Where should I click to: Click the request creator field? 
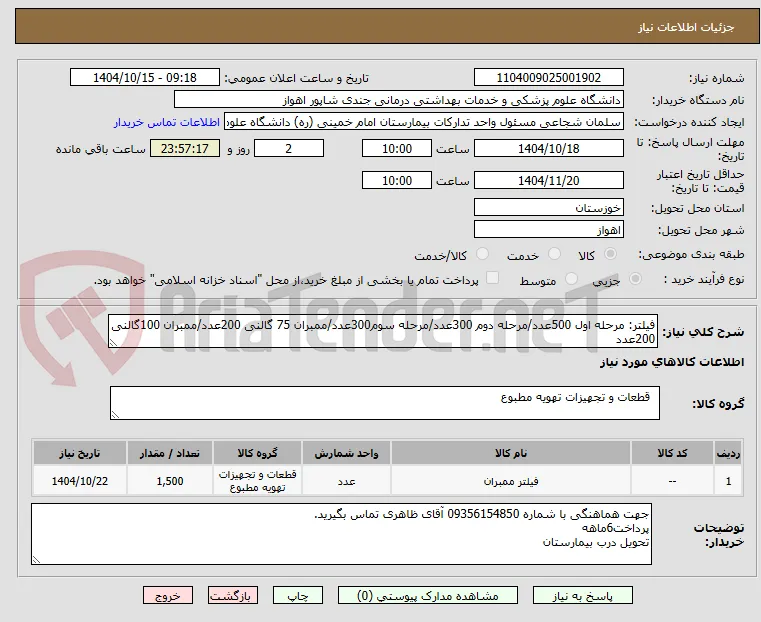coord(424,122)
